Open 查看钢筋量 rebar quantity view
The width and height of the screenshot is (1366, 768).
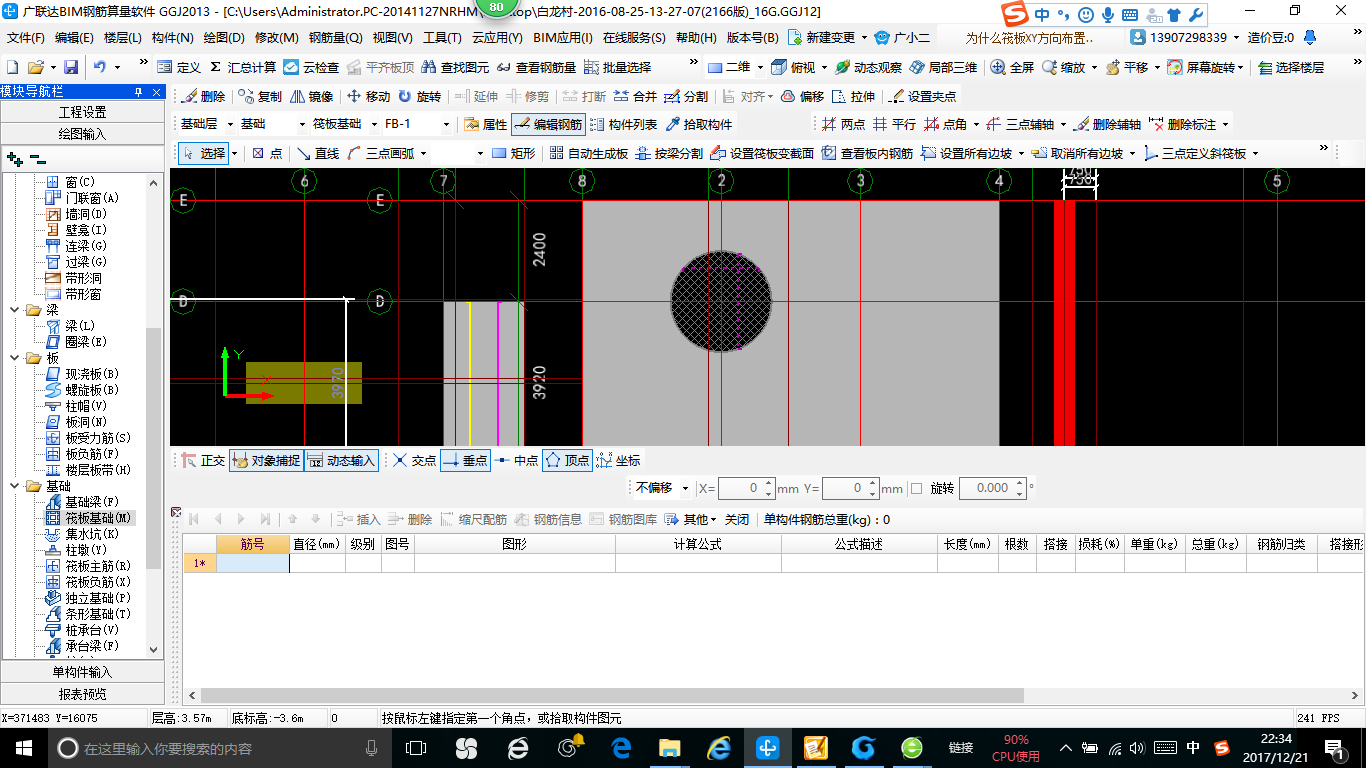click(536, 67)
